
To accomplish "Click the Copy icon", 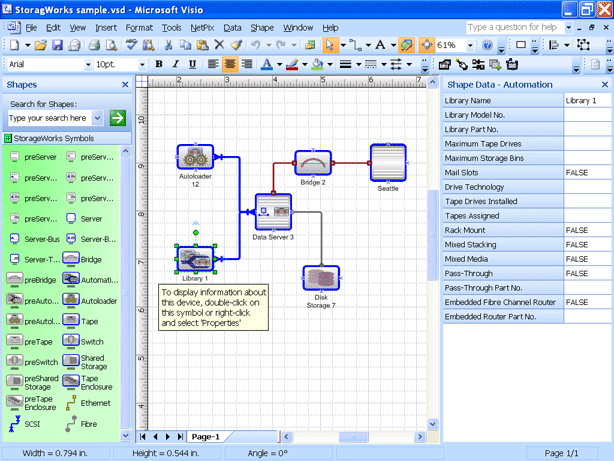I will click(x=185, y=45).
